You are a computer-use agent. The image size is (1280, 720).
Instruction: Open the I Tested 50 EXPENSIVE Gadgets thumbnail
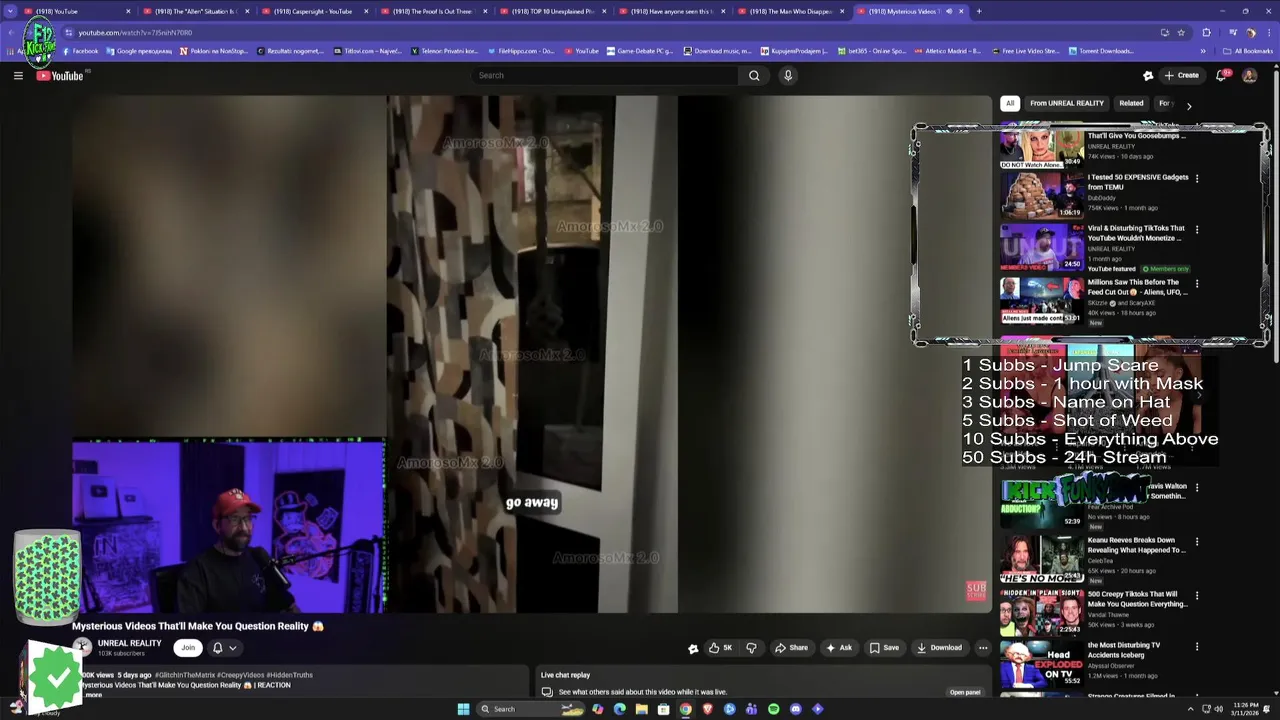pos(1041,194)
